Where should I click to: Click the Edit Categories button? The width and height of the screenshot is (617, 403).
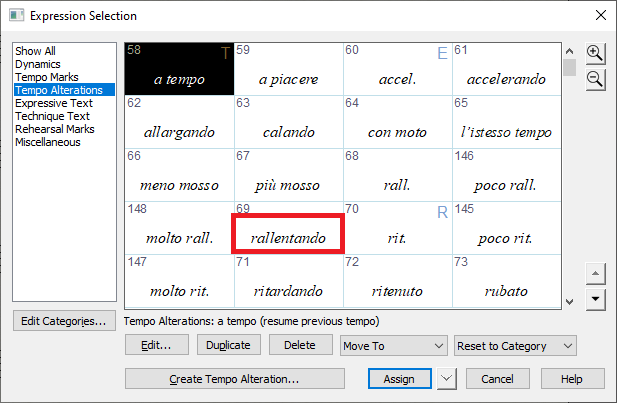pyautogui.click(x=63, y=321)
